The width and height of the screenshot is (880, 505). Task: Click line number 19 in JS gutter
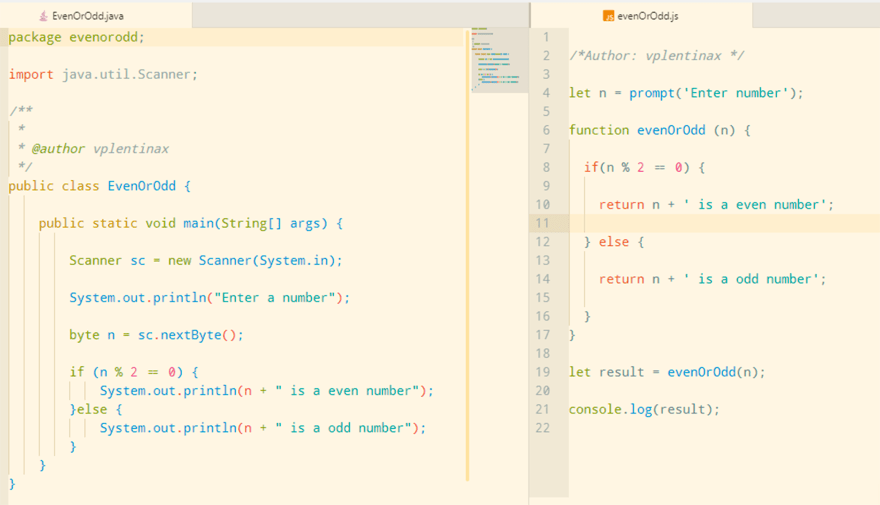(542, 372)
